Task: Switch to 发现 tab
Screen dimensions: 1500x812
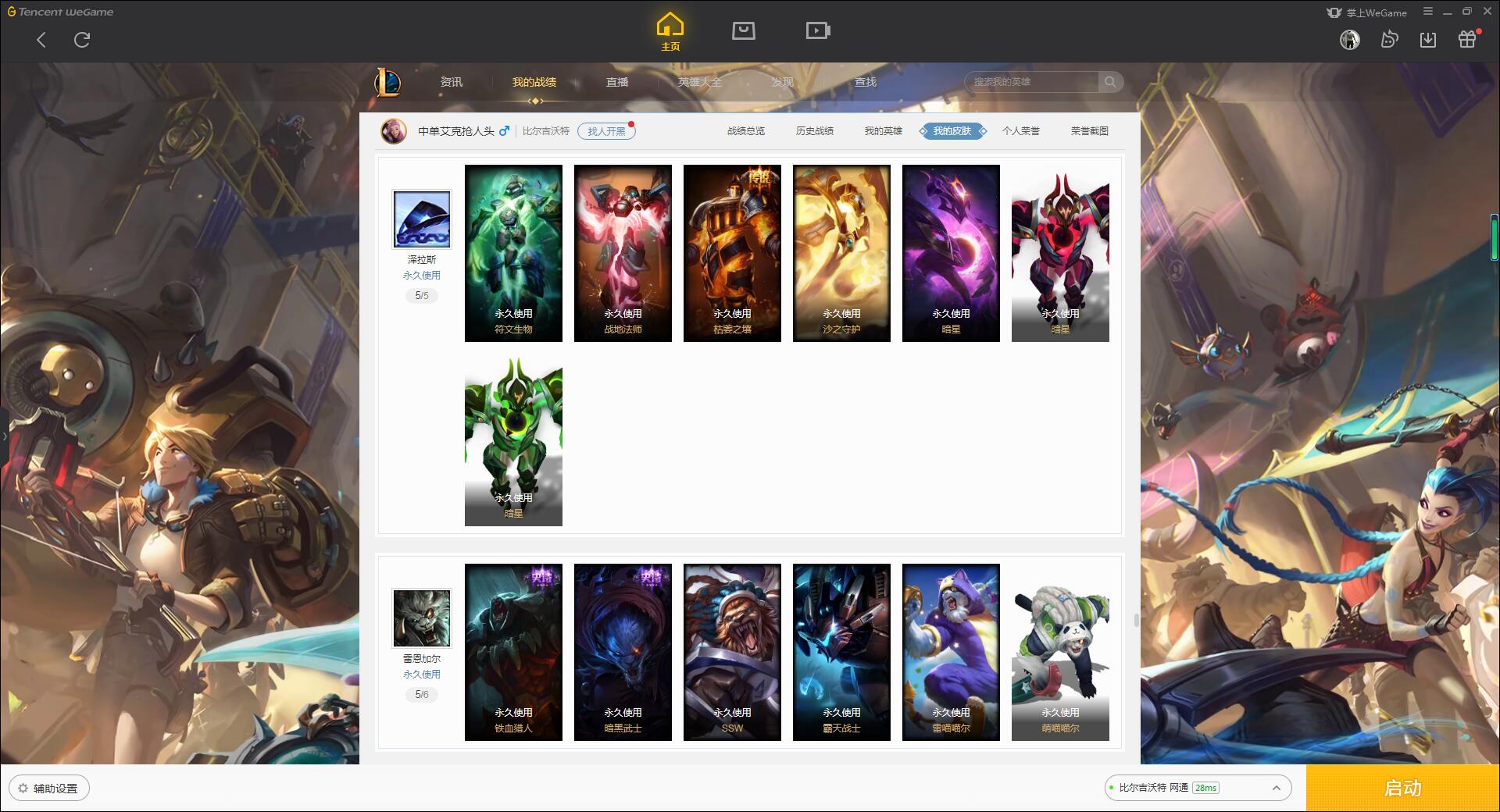Action: coord(783,82)
